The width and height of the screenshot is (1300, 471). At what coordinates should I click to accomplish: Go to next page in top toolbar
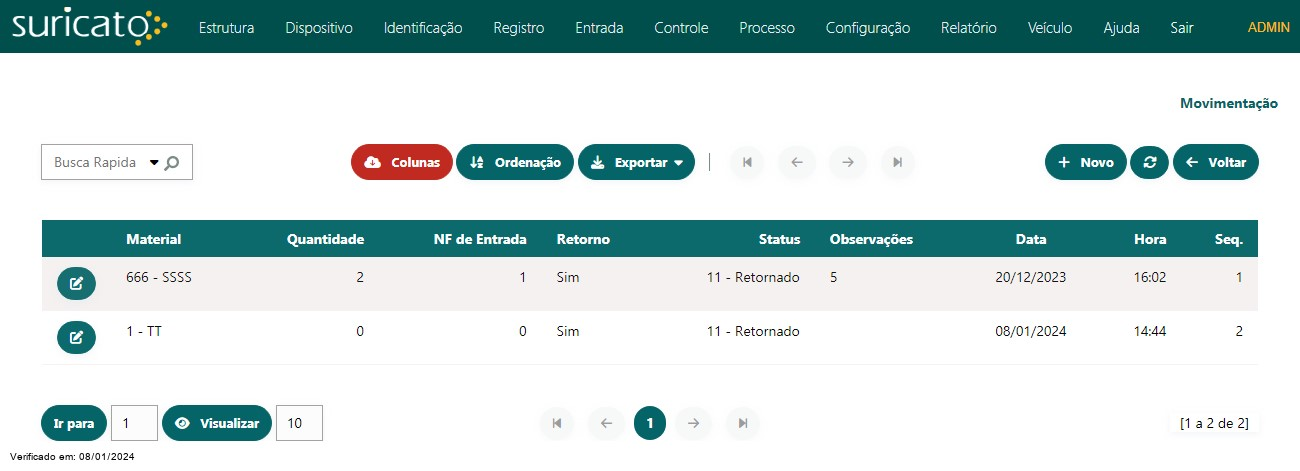coord(848,162)
